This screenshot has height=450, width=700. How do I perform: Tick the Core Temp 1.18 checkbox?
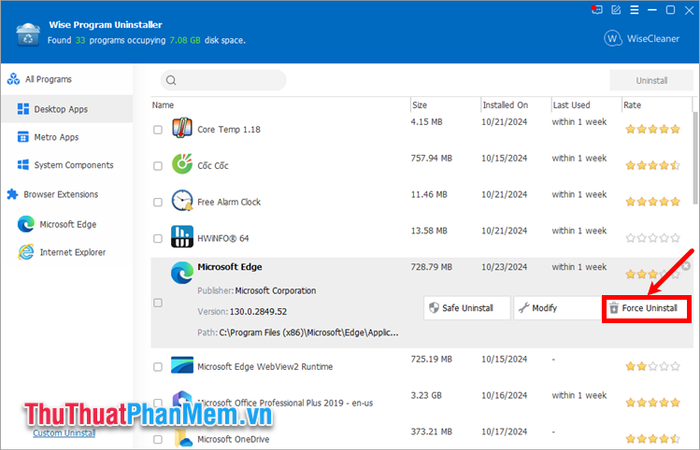click(158, 129)
